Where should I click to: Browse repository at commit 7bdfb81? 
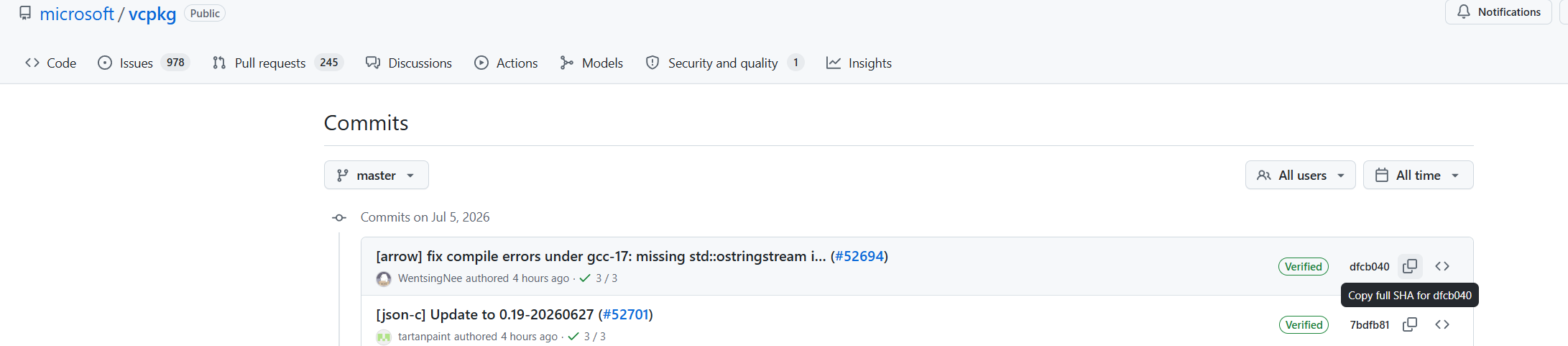coord(1442,324)
